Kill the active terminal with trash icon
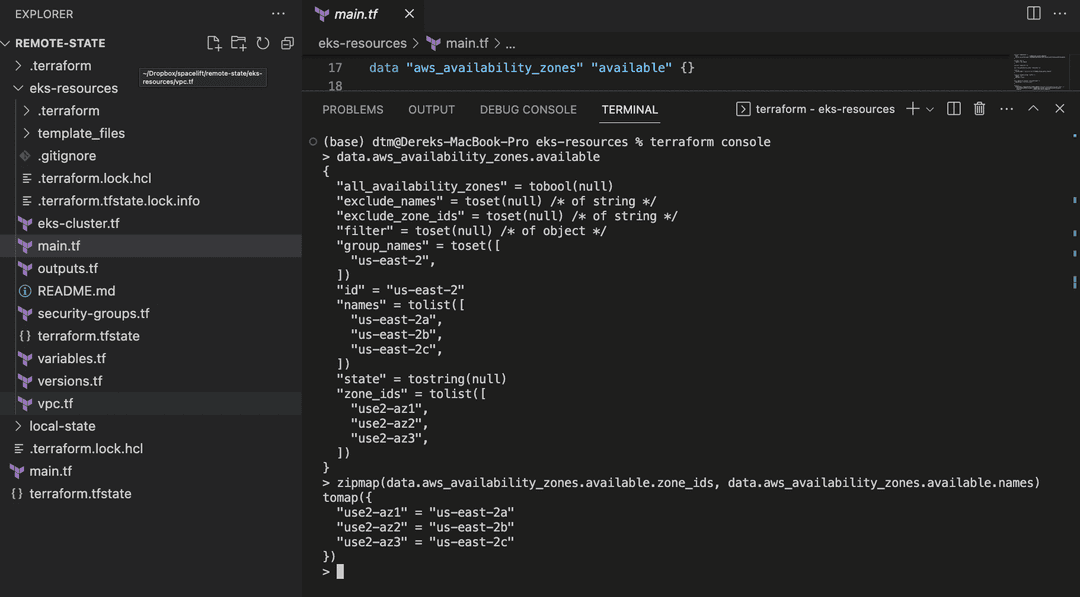Viewport: 1080px width, 597px height. tap(979, 108)
